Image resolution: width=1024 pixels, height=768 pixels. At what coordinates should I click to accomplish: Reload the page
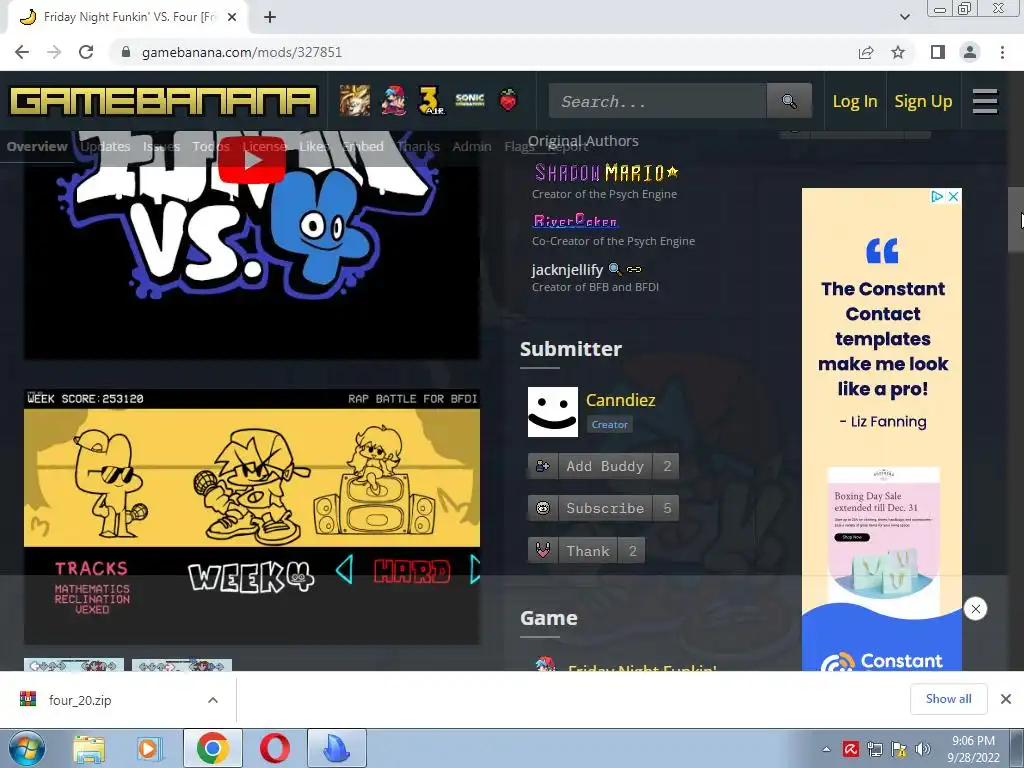(86, 52)
